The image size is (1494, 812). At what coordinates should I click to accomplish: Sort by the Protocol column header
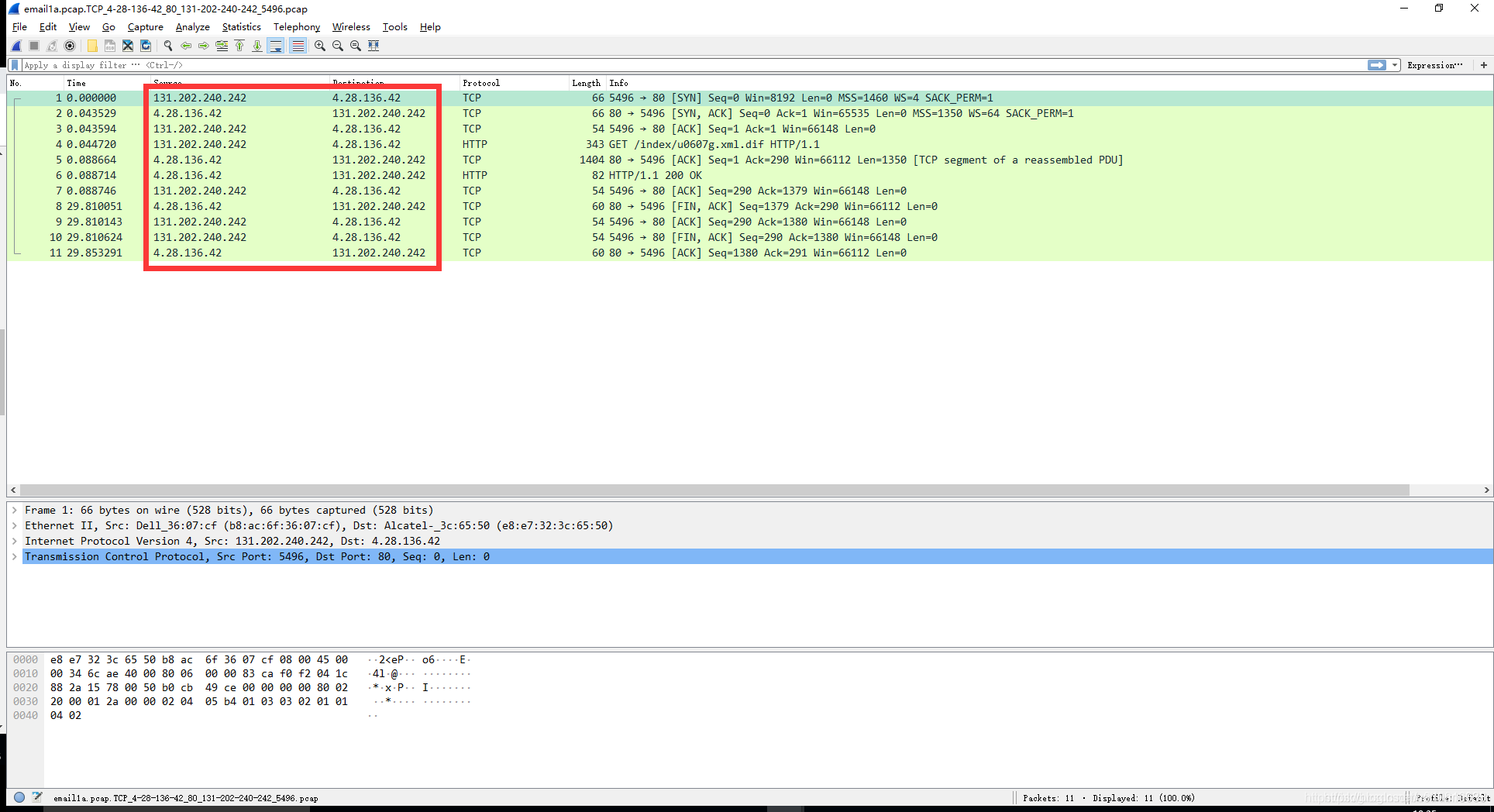pos(514,83)
